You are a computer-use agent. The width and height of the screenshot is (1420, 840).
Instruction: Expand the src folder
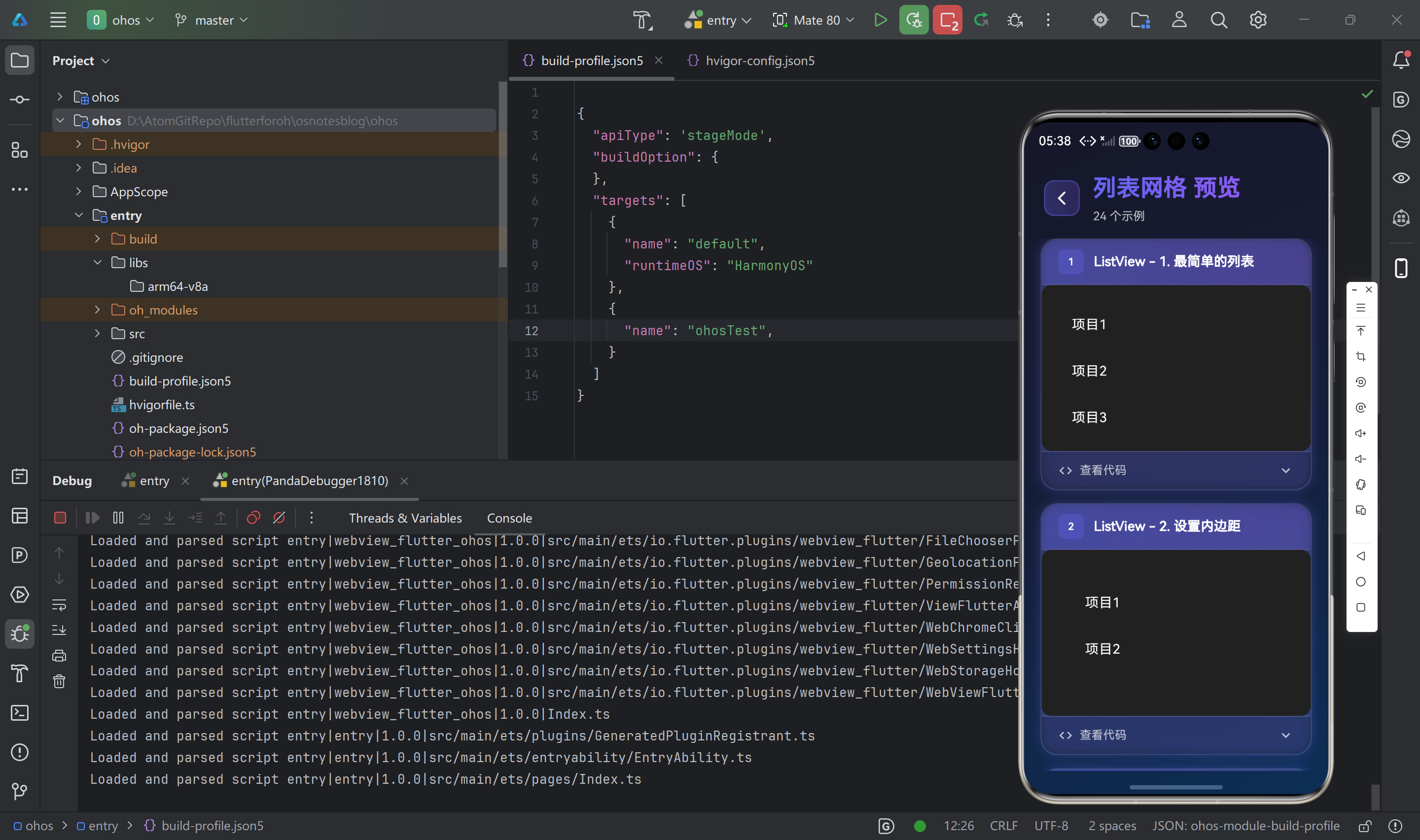[97, 333]
